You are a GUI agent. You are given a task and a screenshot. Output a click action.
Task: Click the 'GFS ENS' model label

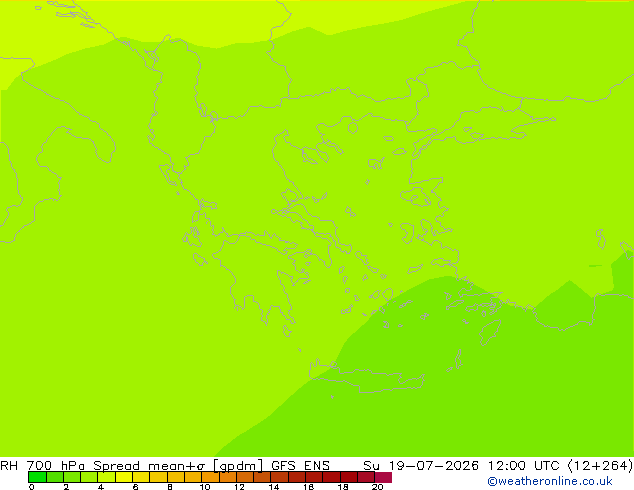300,466
